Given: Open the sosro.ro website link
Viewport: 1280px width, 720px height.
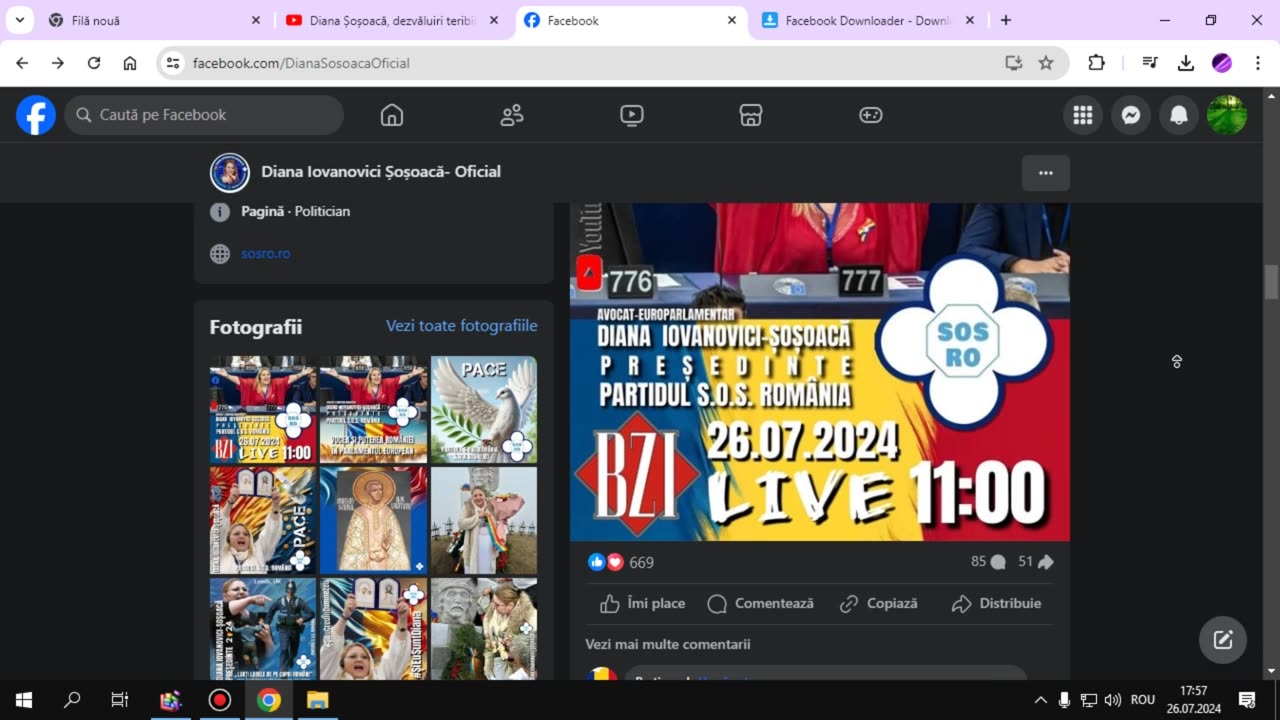Looking at the screenshot, I should pos(266,254).
